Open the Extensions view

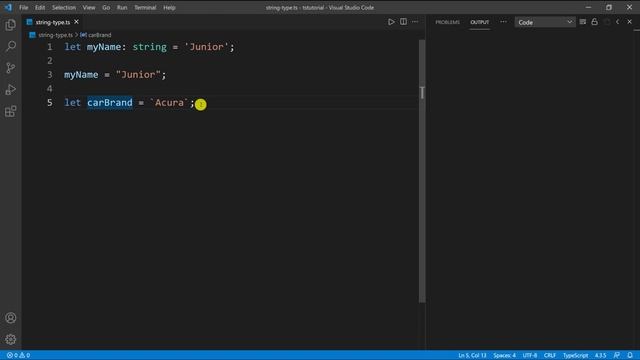11,111
